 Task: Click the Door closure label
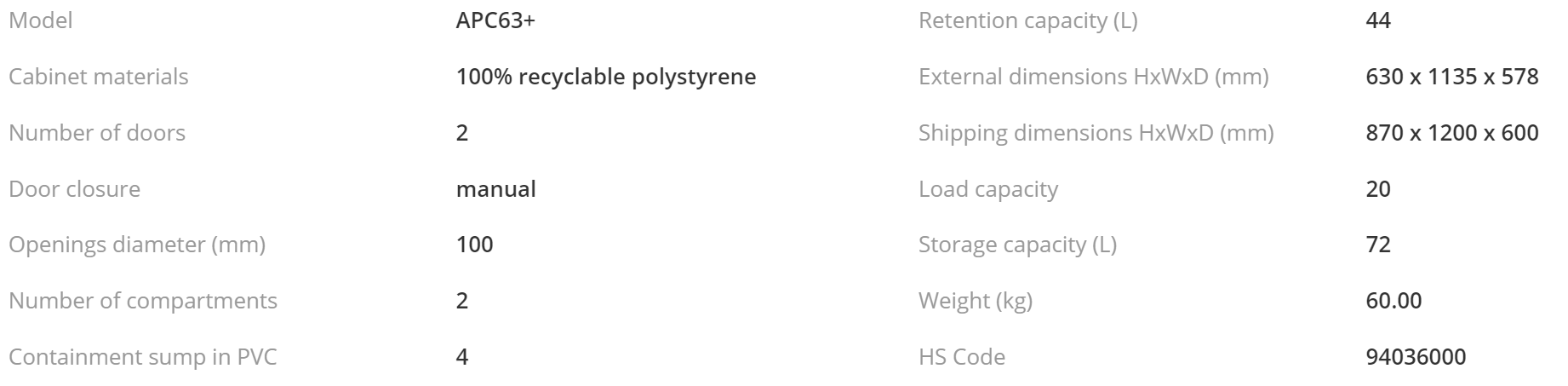click(75, 189)
